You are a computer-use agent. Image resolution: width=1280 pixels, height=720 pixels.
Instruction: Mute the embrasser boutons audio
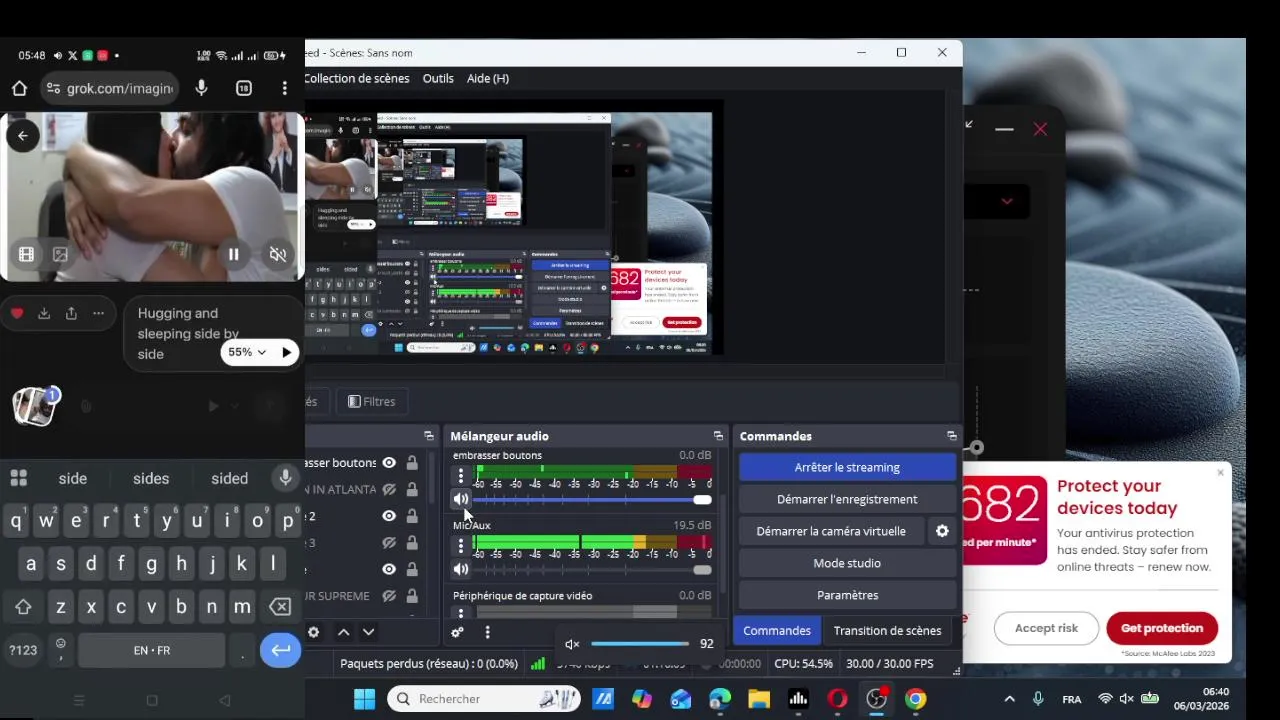click(460, 499)
